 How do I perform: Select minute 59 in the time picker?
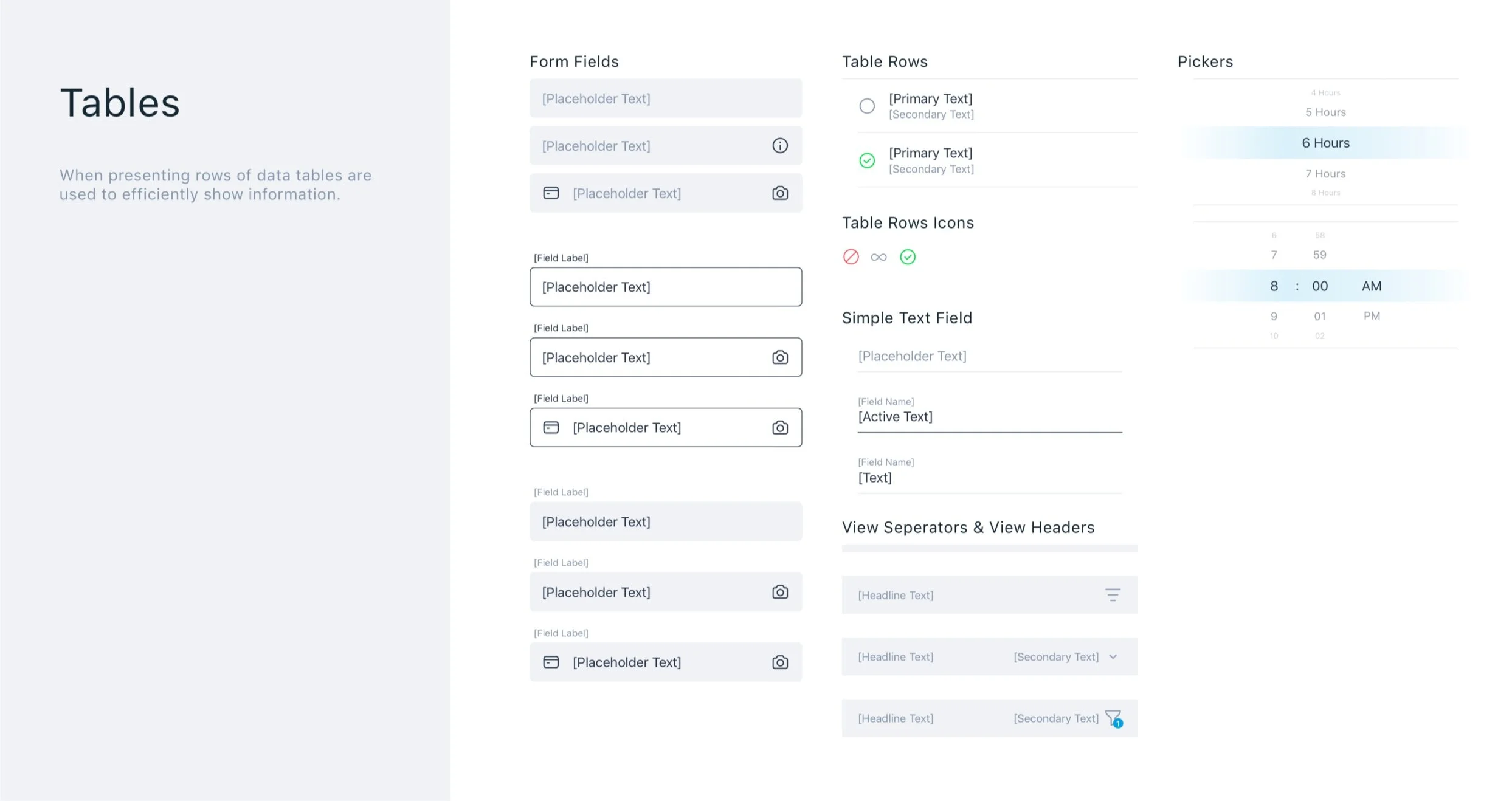pos(1319,255)
